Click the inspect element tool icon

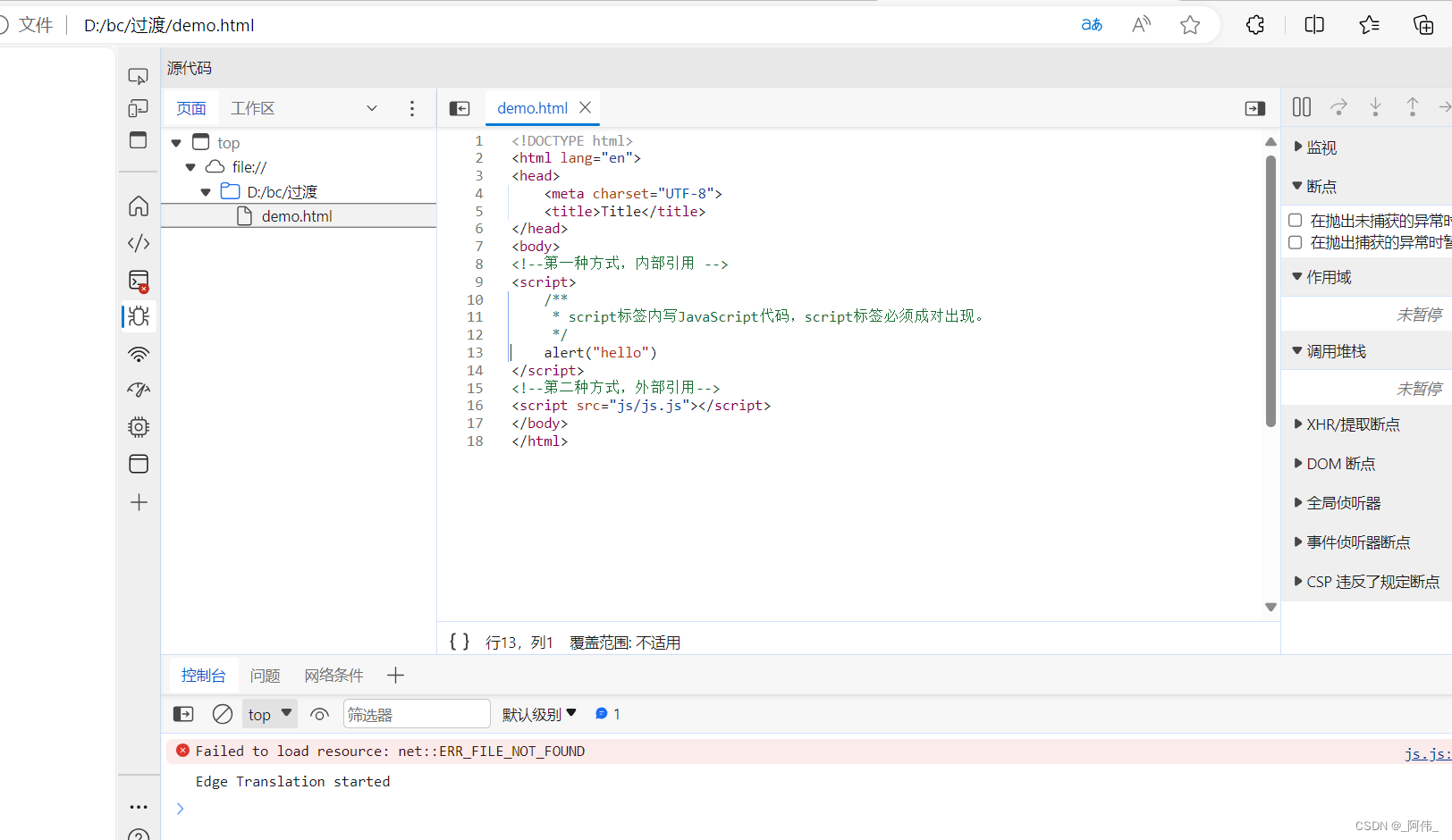[x=139, y=76]
